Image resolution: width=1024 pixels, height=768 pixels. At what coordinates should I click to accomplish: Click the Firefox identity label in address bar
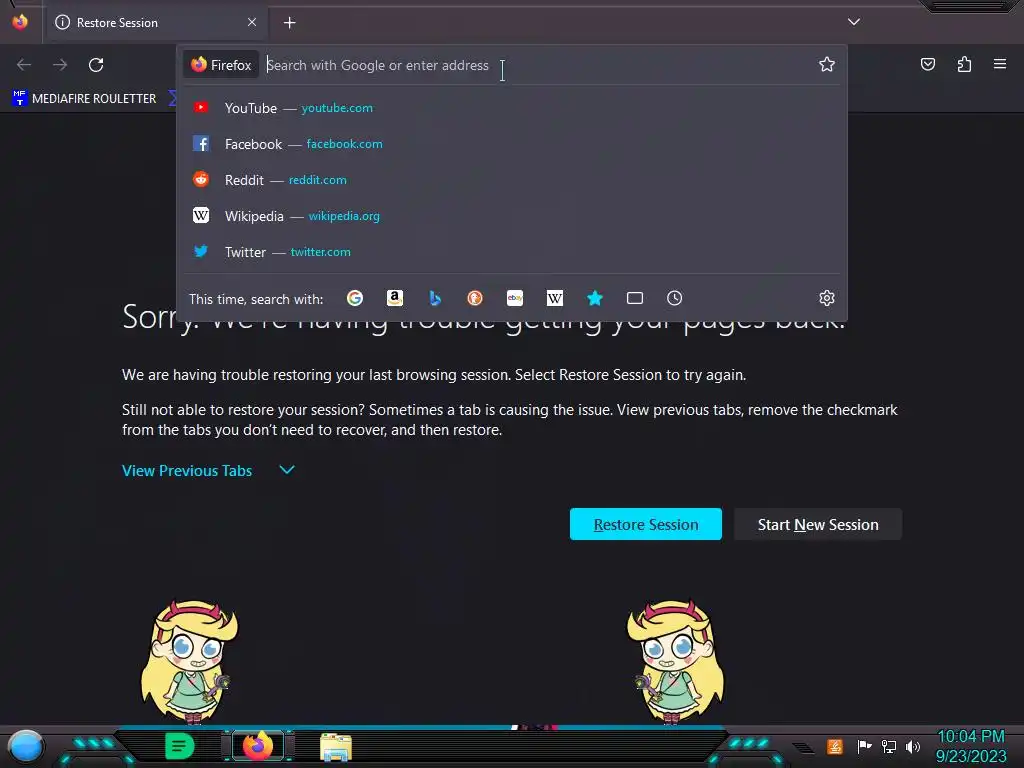click(x=221, y=65)
